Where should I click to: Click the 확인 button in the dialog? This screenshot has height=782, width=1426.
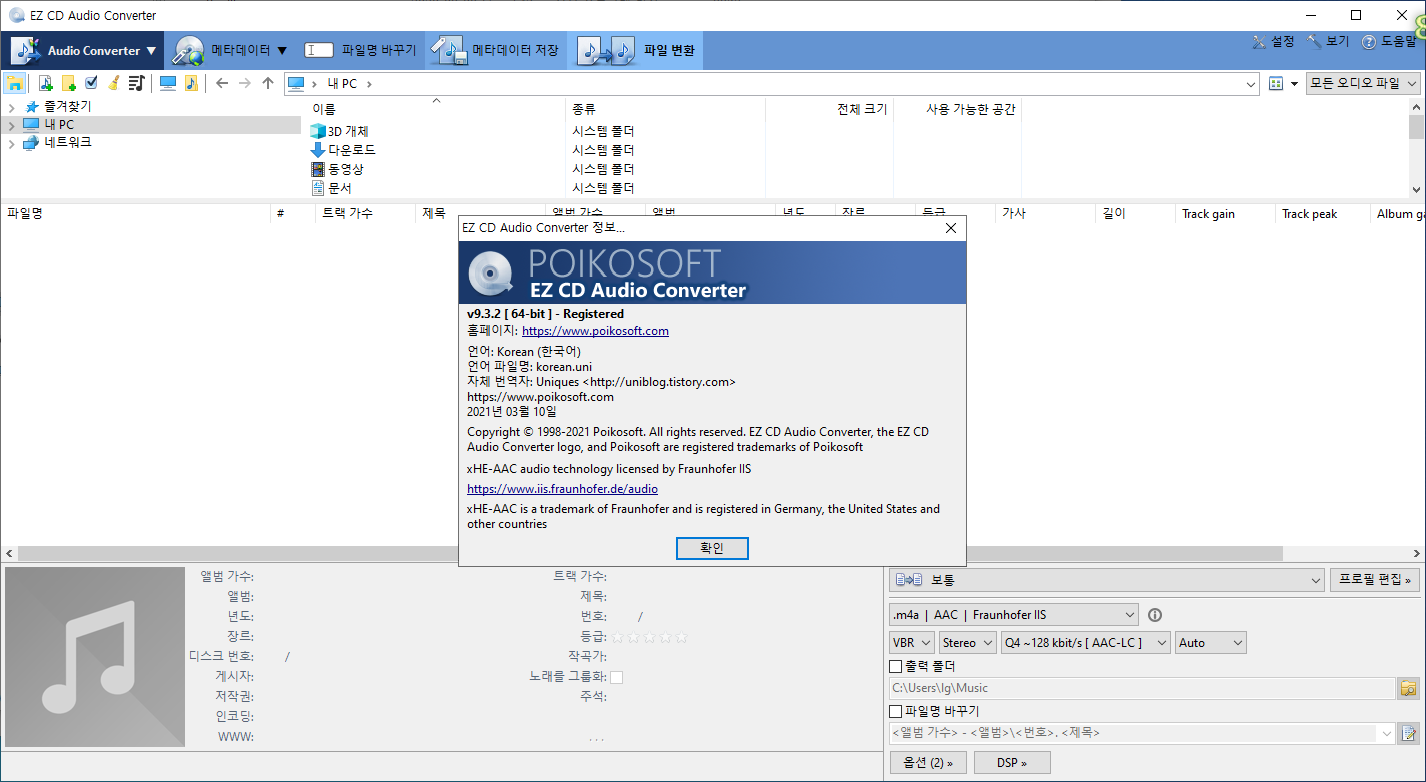coord(712,548)
